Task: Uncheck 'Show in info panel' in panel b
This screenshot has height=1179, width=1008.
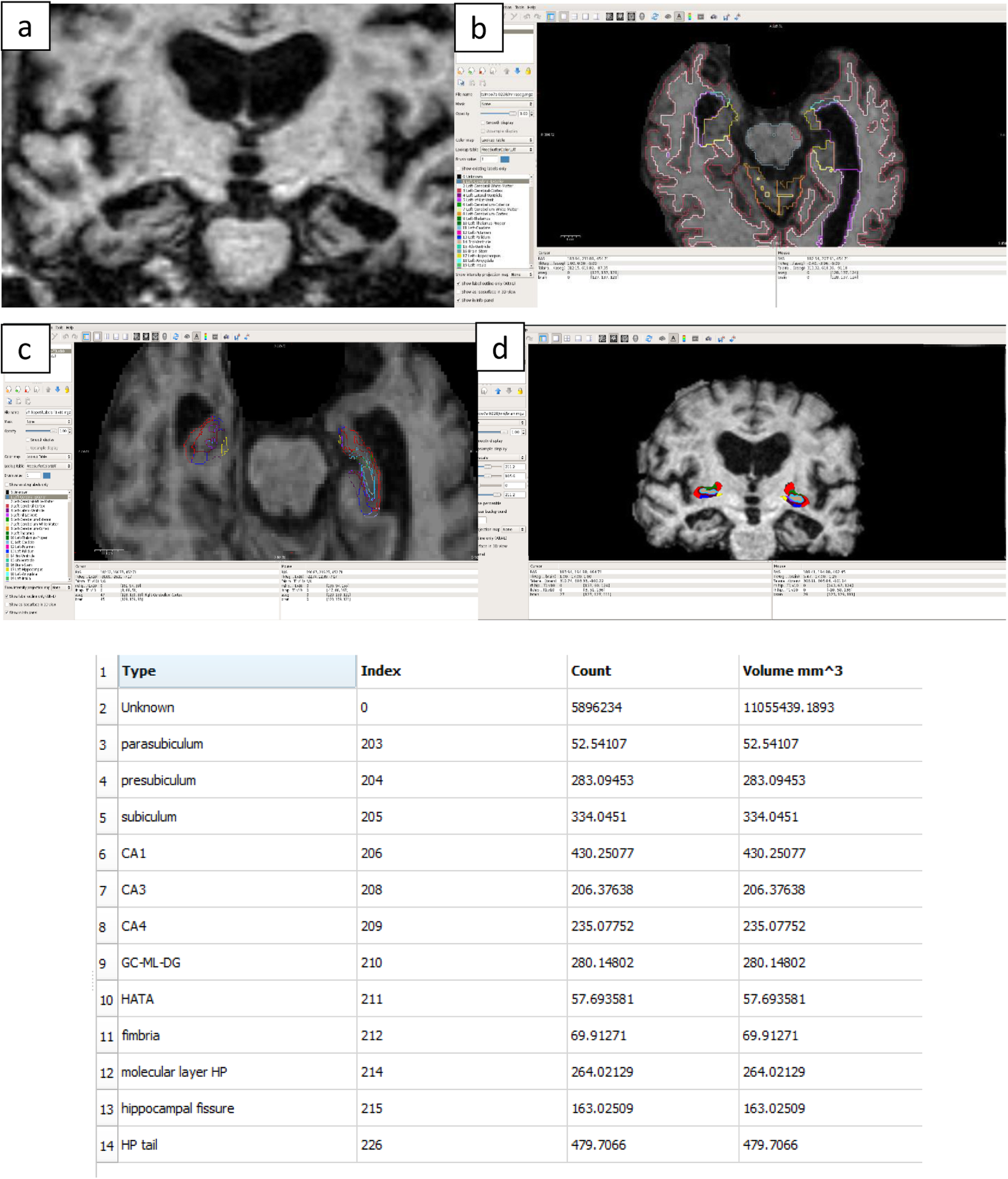Action: coord(458,300)
